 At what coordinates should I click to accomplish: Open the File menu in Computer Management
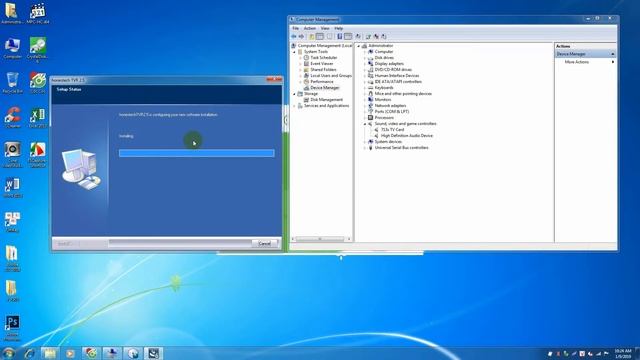(x=296, y=29)
